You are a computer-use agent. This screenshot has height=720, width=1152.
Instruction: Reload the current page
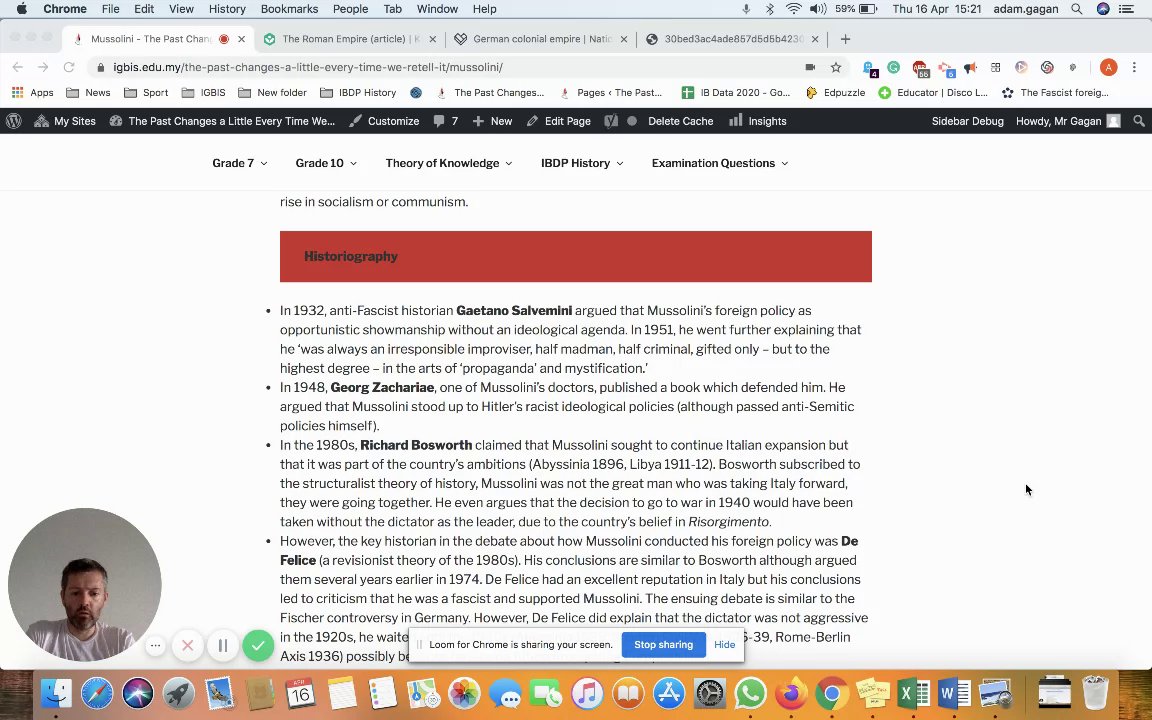tap(68, 67)
